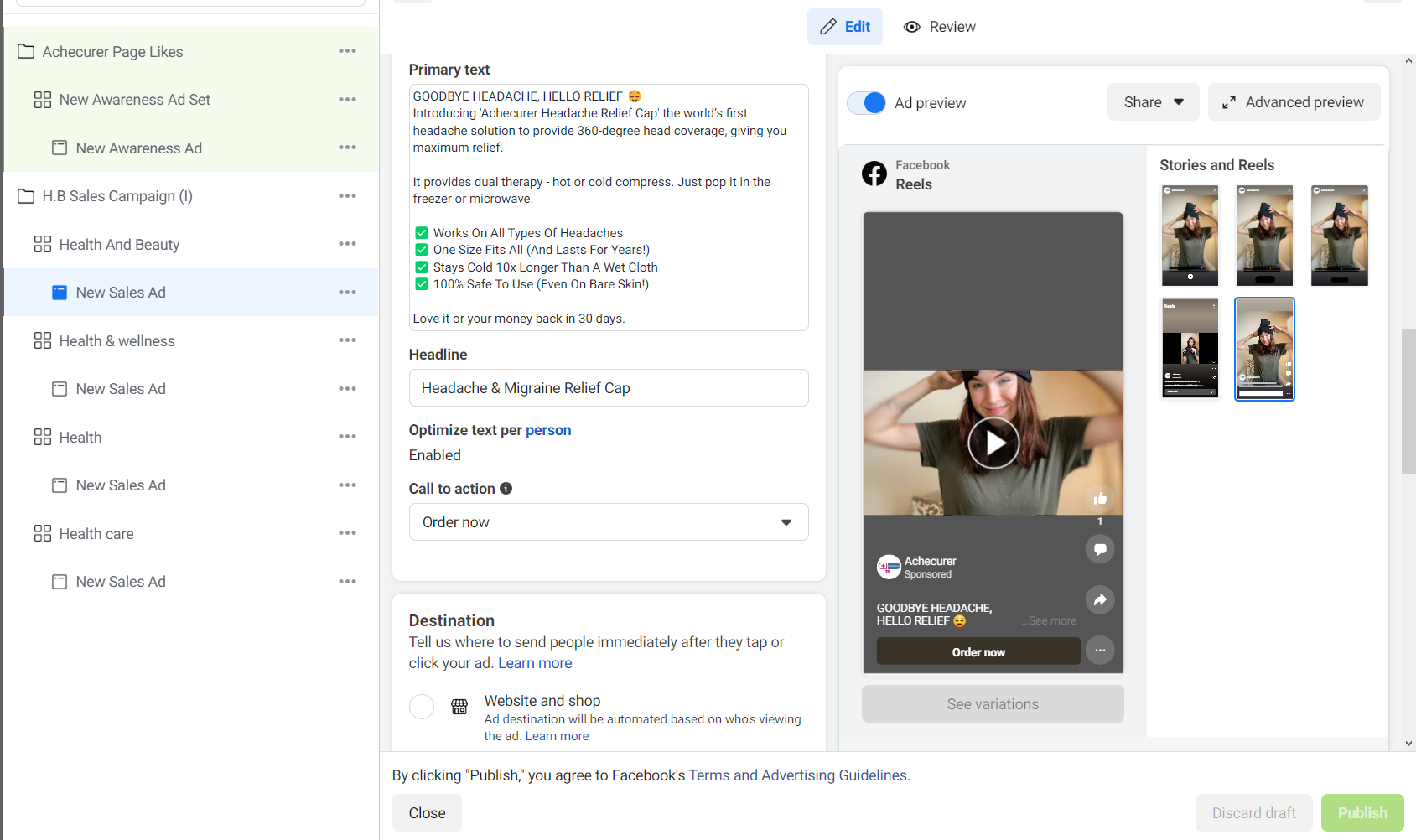This screenshot has height=840, width=1416.
Task: Select the dark bottom-left Reels thumbnail
Action: click(1190, 349)
